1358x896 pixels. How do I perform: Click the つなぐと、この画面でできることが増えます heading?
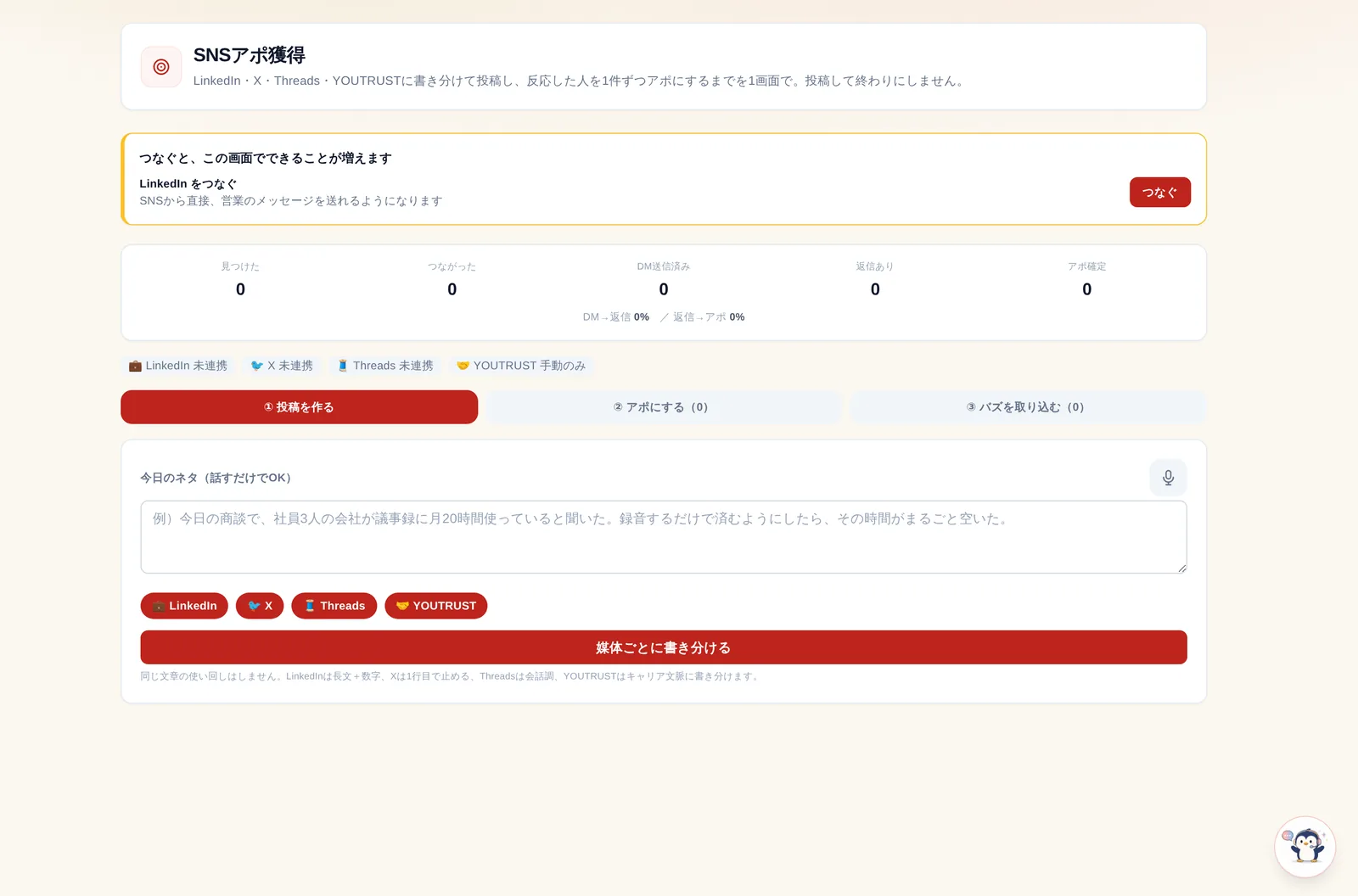(266, 159)
